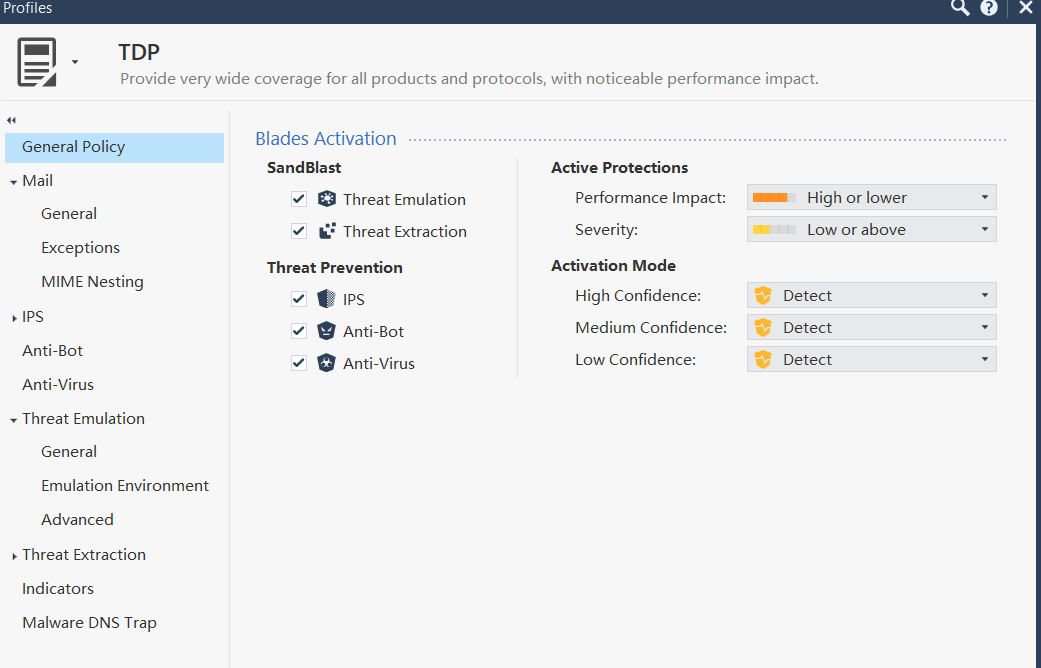Click the TDP profile document icon

point(36,62)
